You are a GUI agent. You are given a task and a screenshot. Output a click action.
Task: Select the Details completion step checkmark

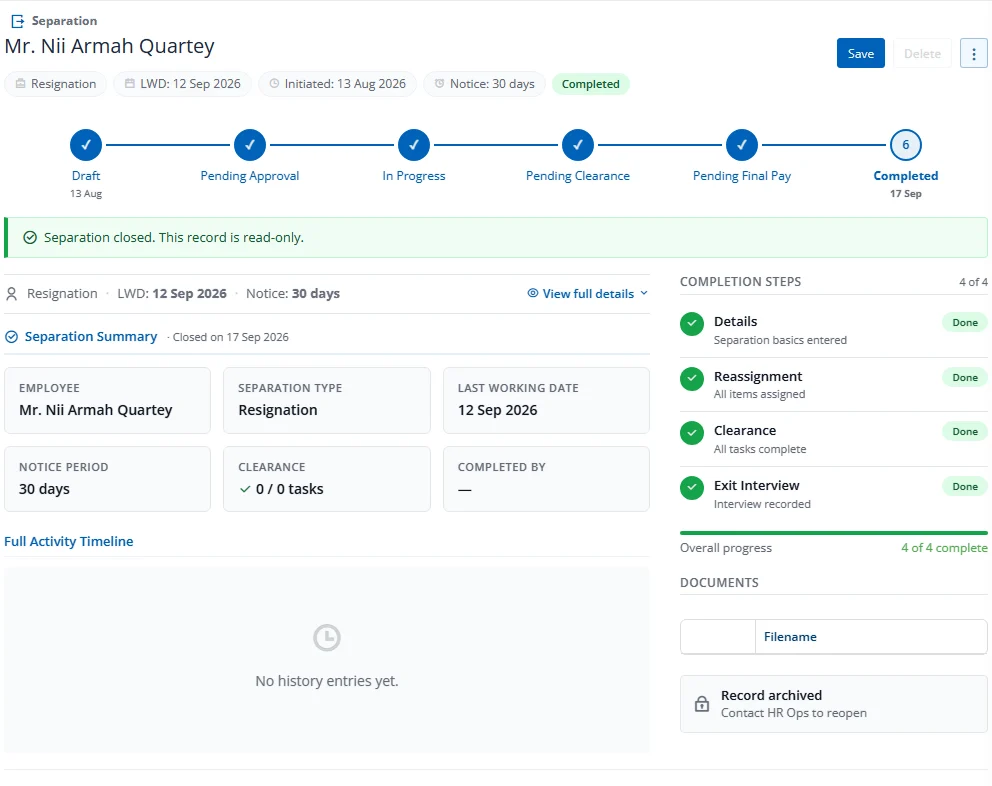(x=692, y=324)
